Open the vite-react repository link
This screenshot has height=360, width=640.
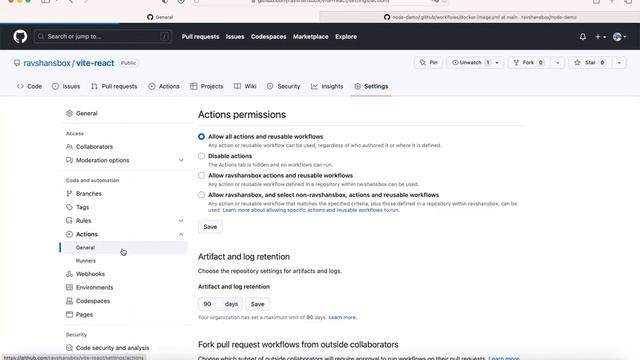[95, 63]
